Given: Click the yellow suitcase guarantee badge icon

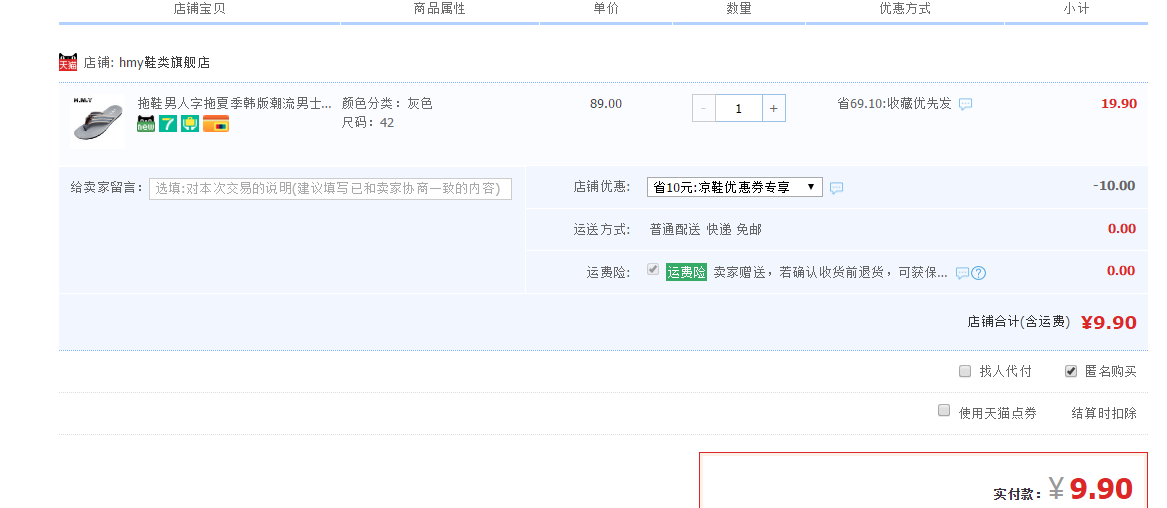Looking at the screenshot, I should click(190, 124).
